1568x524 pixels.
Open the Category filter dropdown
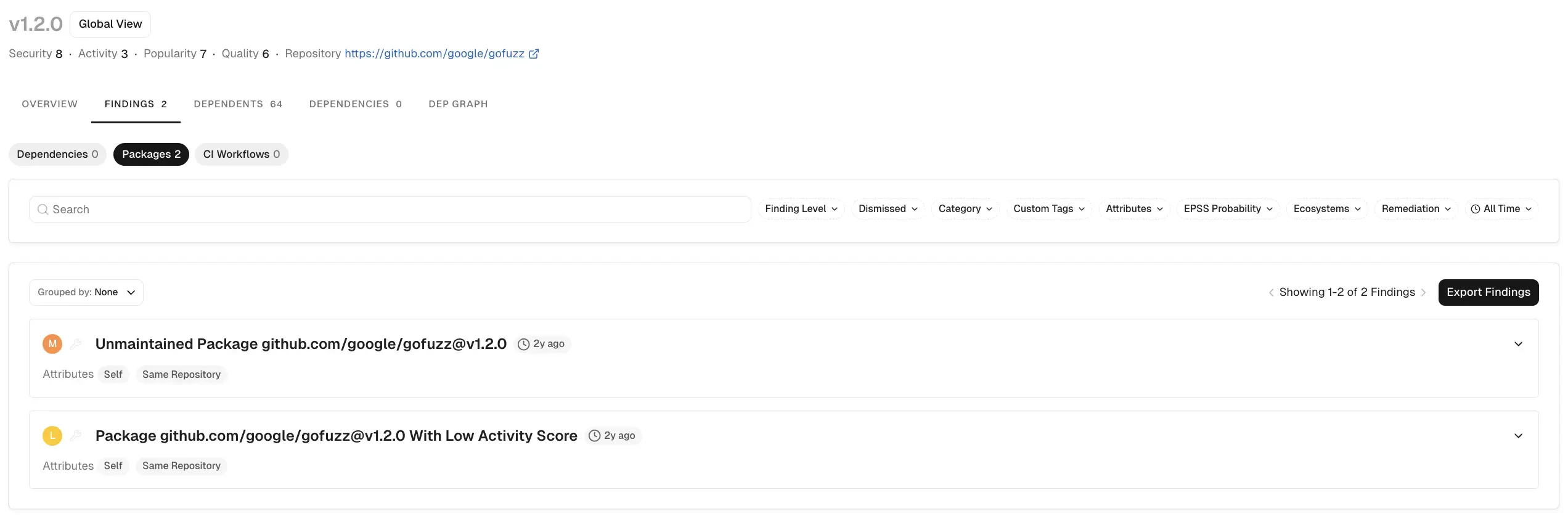pyautogui.click(x=965, y=209)
